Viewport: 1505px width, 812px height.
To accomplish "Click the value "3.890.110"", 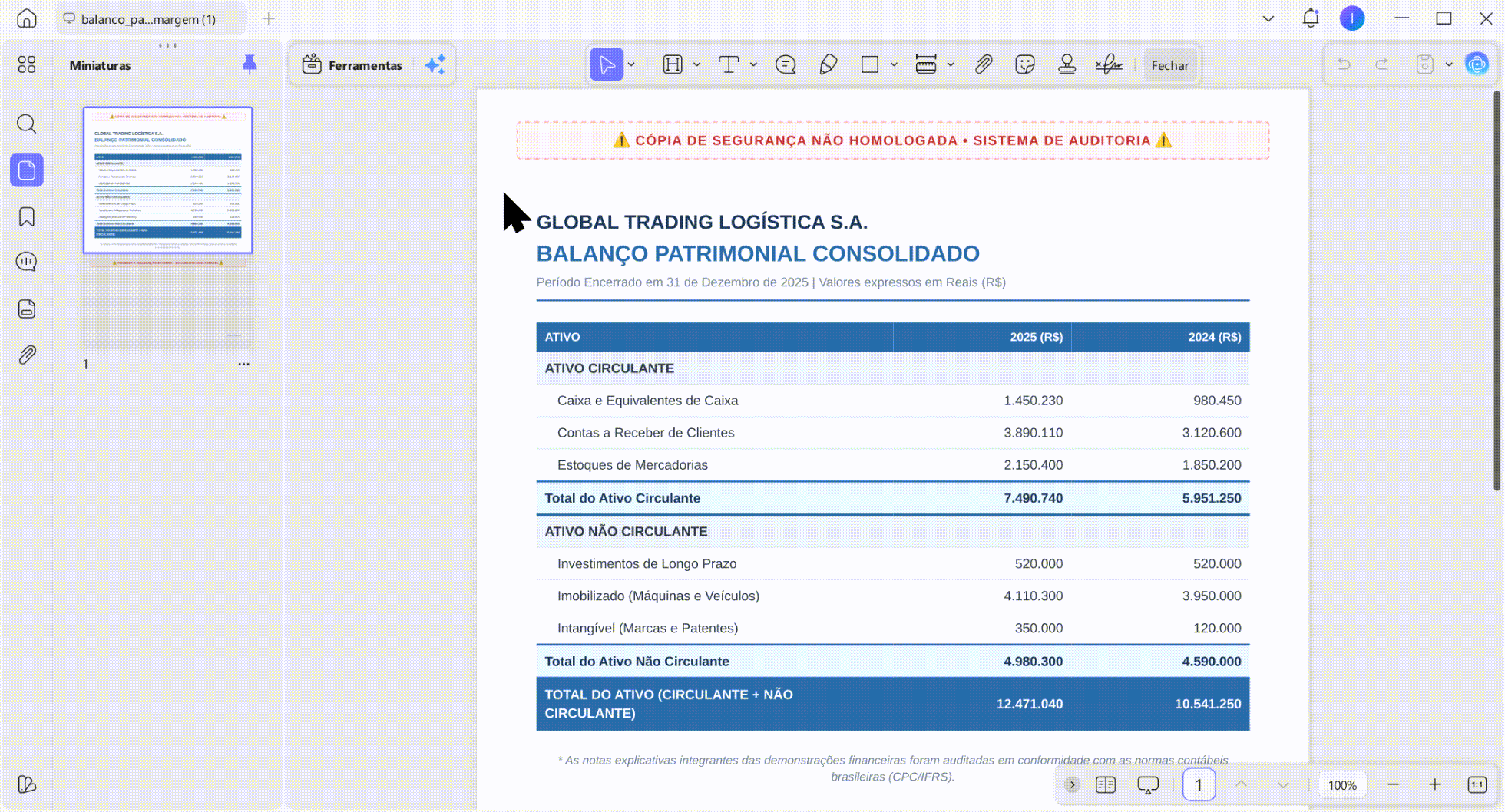I will pyautogui.click(x=1033, y=433).
